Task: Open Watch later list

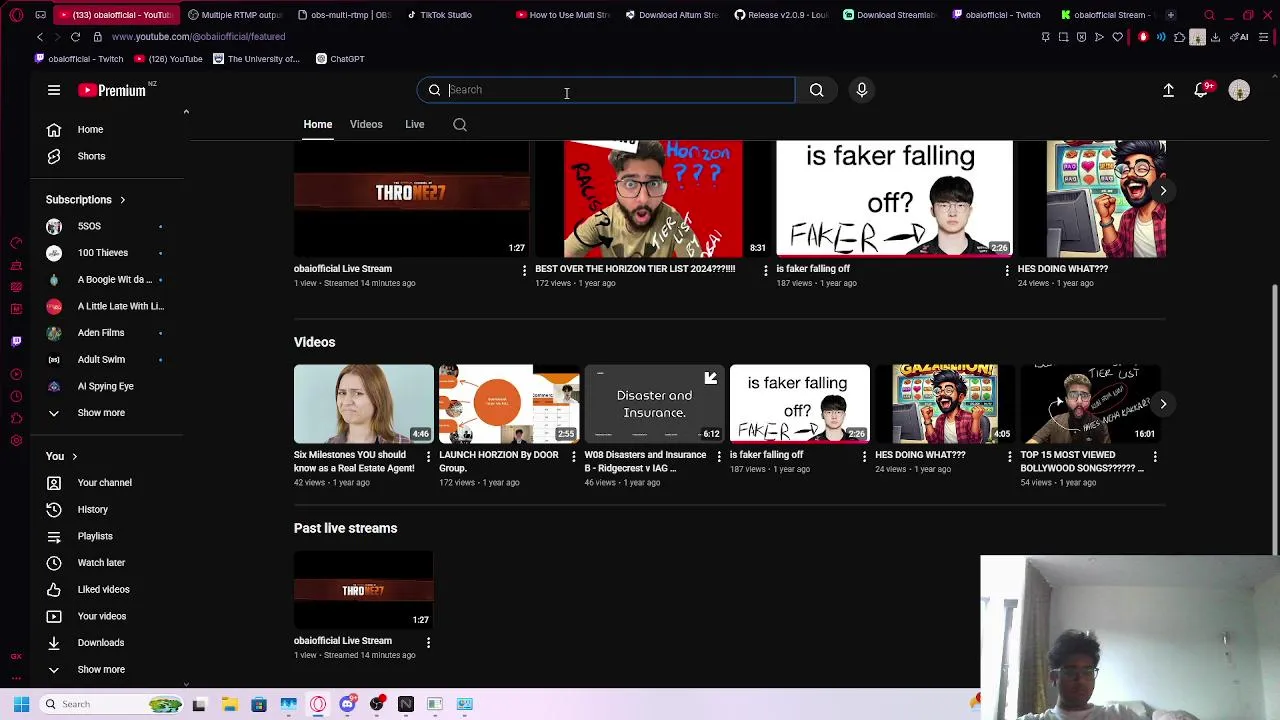Action: (101, 563)
